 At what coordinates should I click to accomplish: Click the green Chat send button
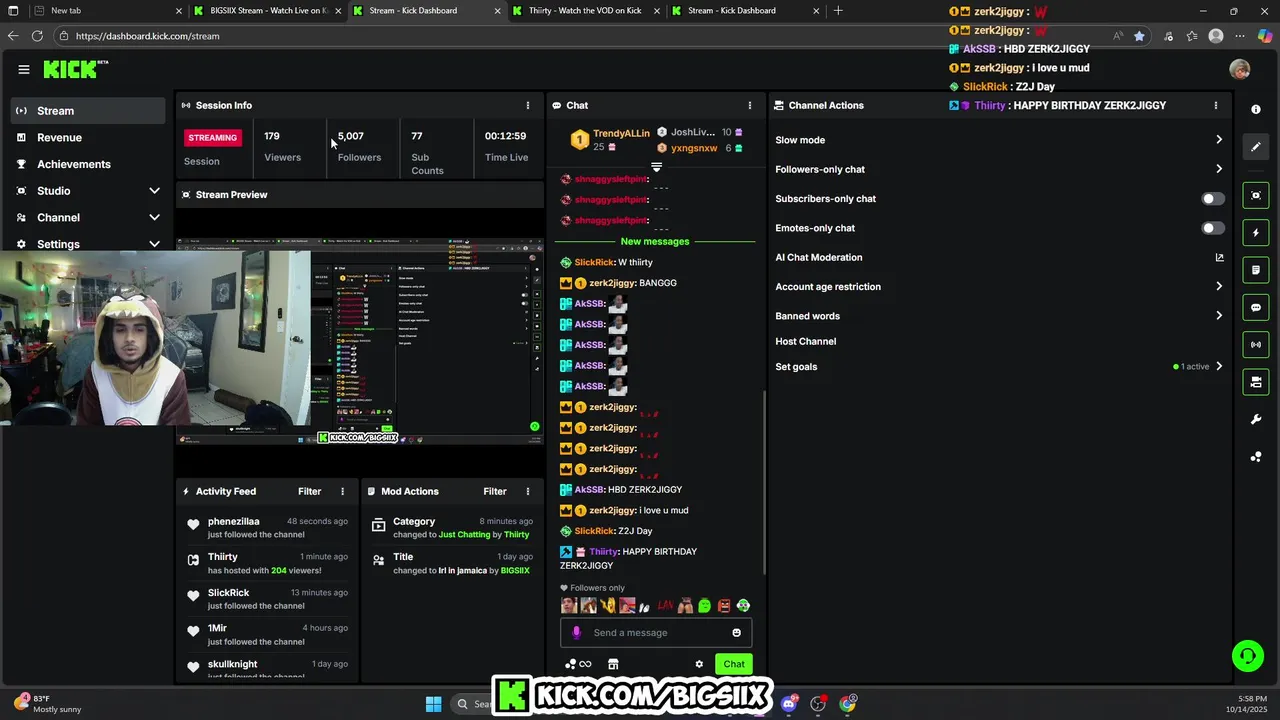pyautogui.click(x=734, y=664)
